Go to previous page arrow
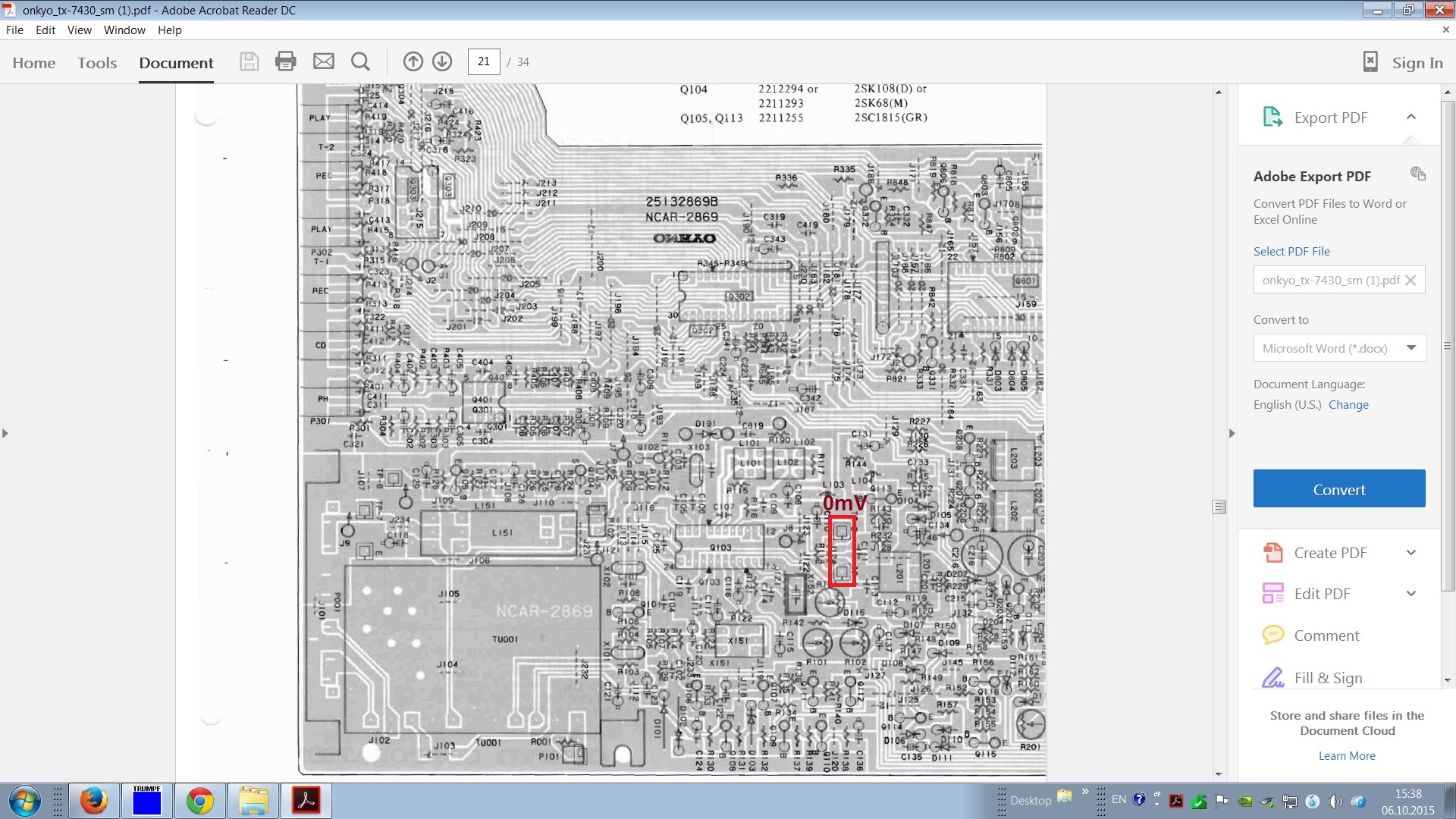The height and width of the screenshot is (819, 1456). click(x=413, y=62)
